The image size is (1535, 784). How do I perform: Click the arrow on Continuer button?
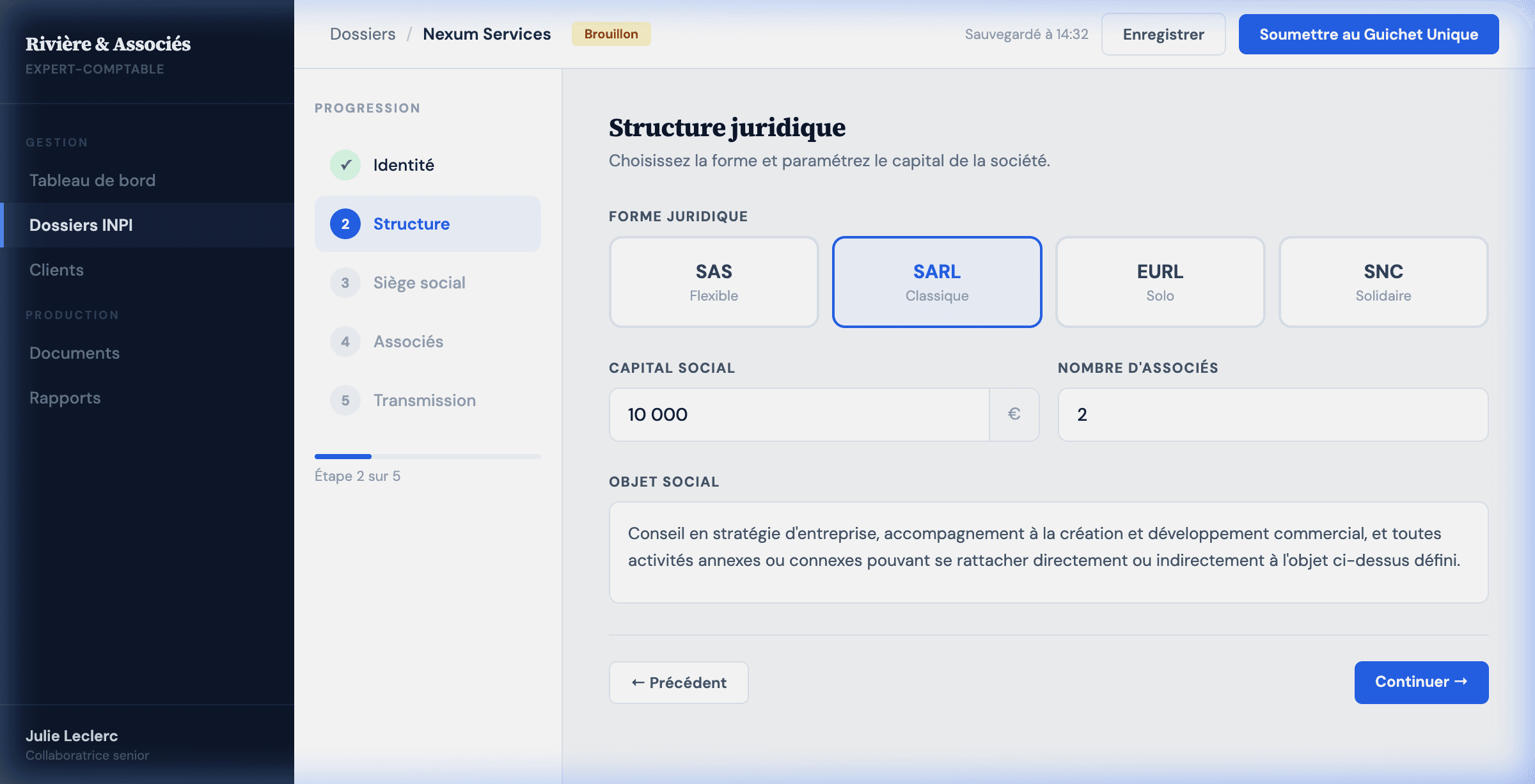tap(1463, 682)
